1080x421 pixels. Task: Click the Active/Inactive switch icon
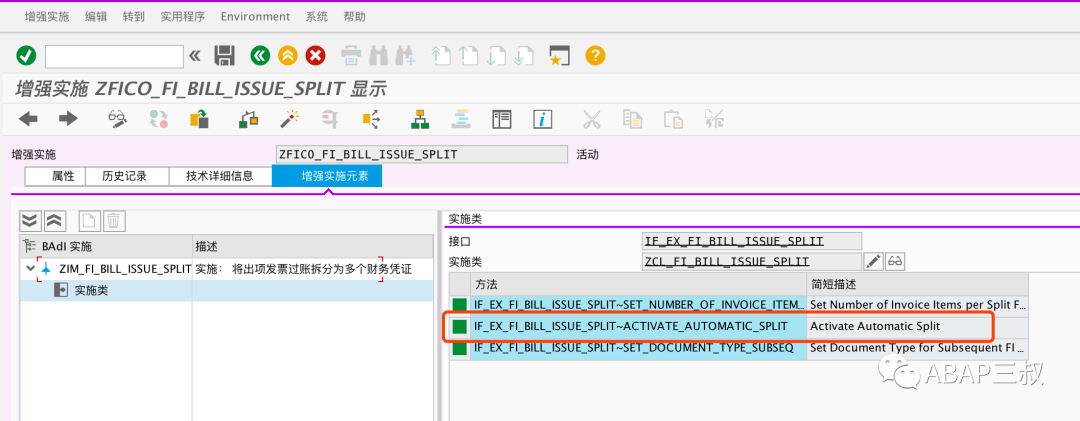click(158, 119)
